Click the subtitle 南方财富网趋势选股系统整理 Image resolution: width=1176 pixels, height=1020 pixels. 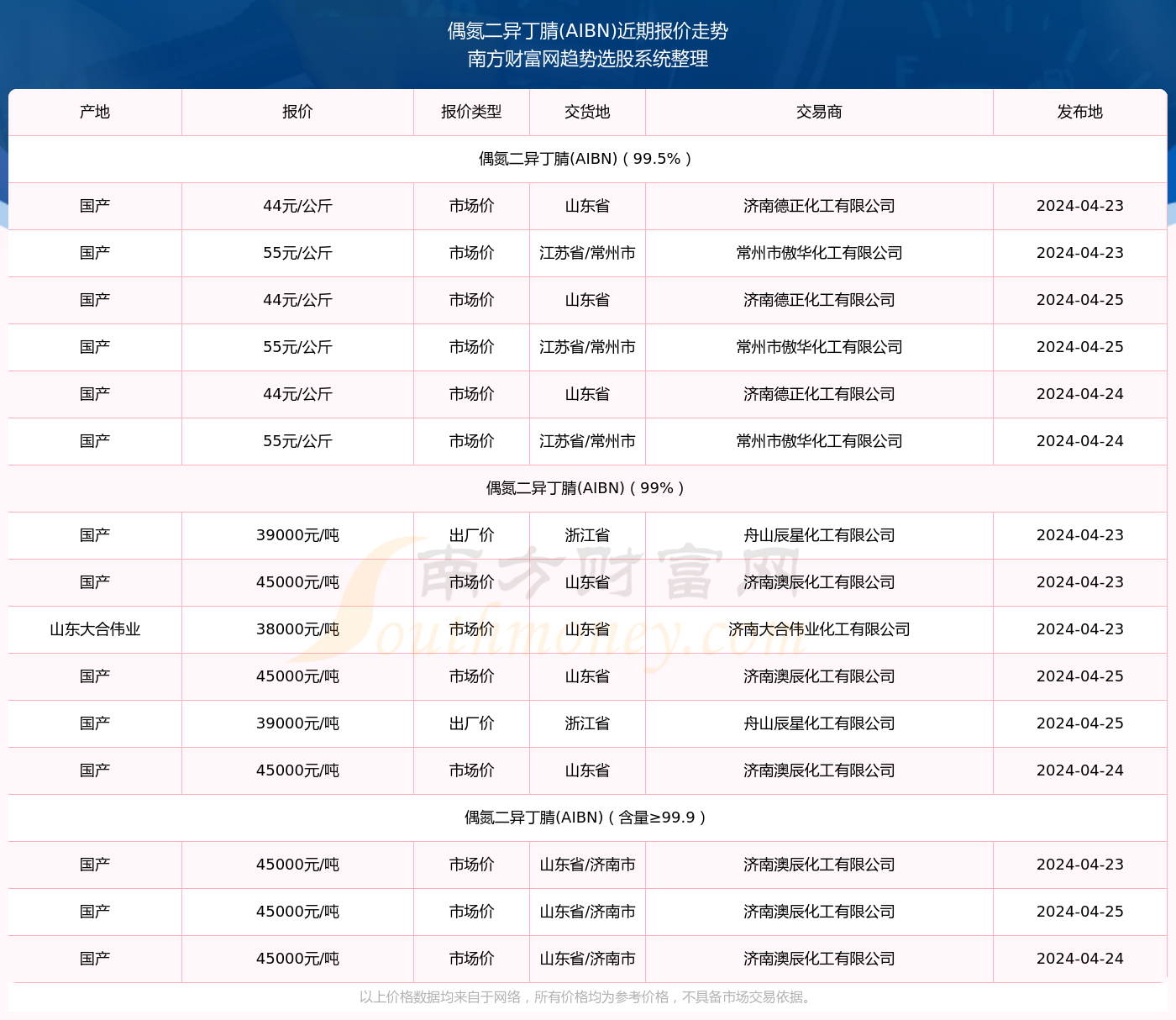click(588, 59)
